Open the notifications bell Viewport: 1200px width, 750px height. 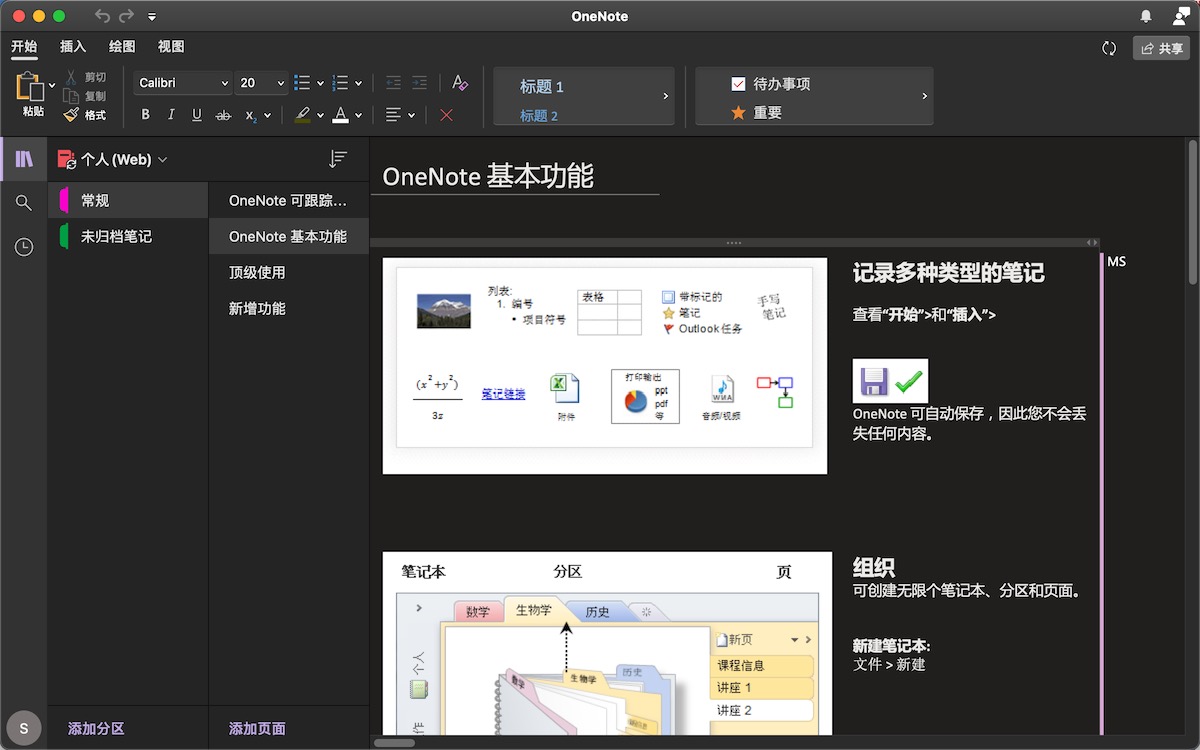1146,16
